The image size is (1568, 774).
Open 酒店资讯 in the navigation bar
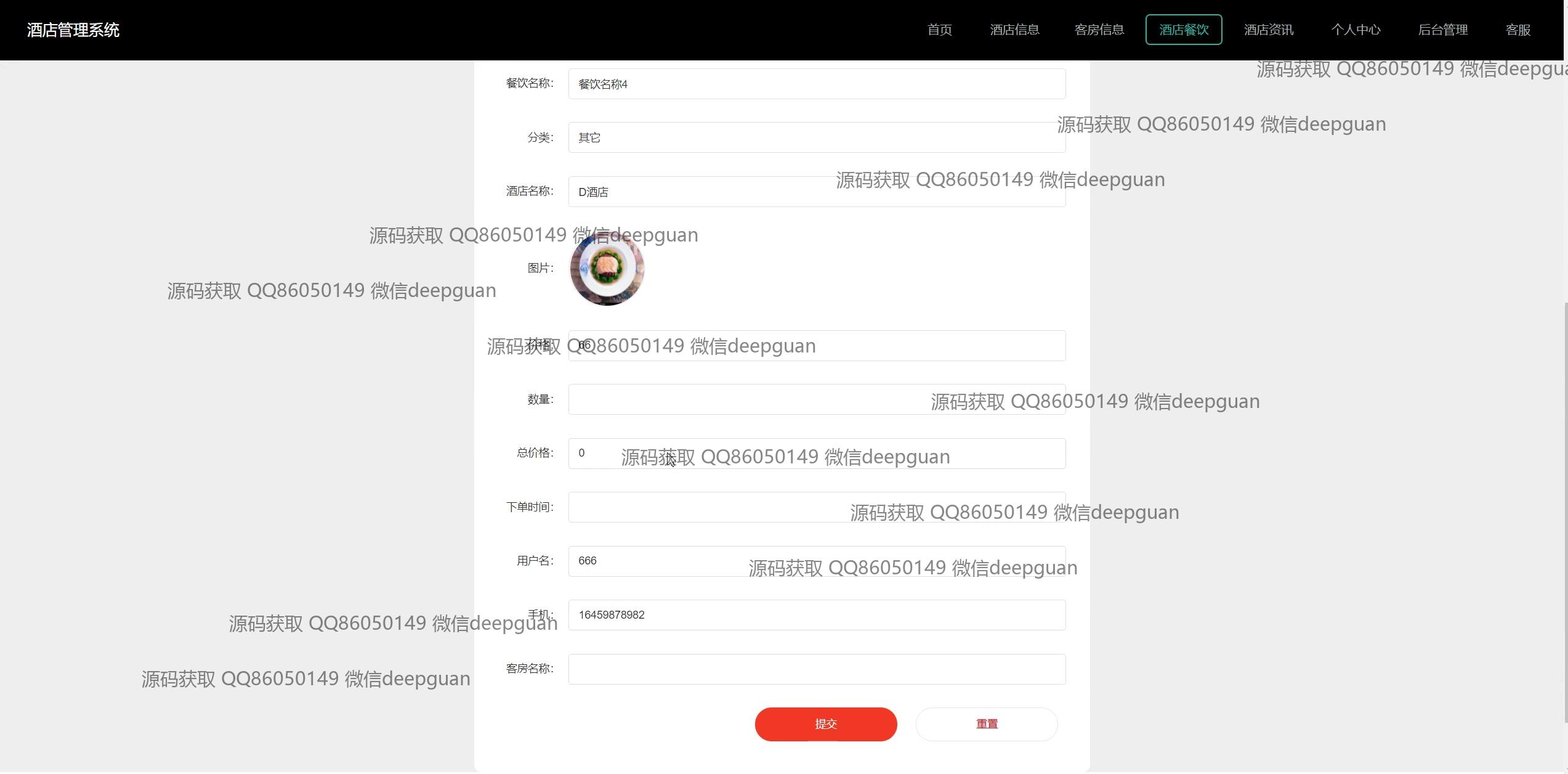point(1268,30)
